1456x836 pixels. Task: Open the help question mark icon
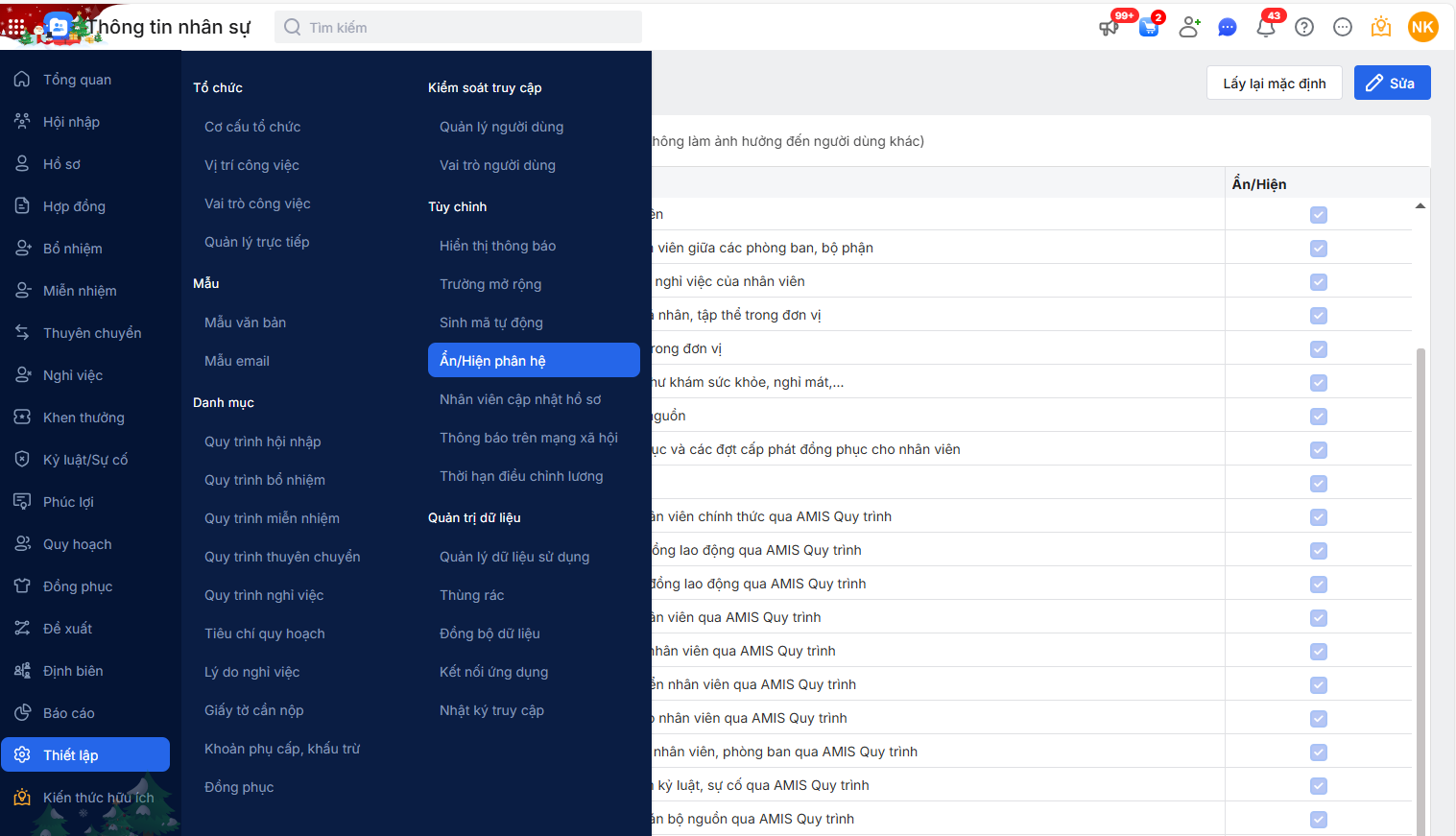(1304, 27)
